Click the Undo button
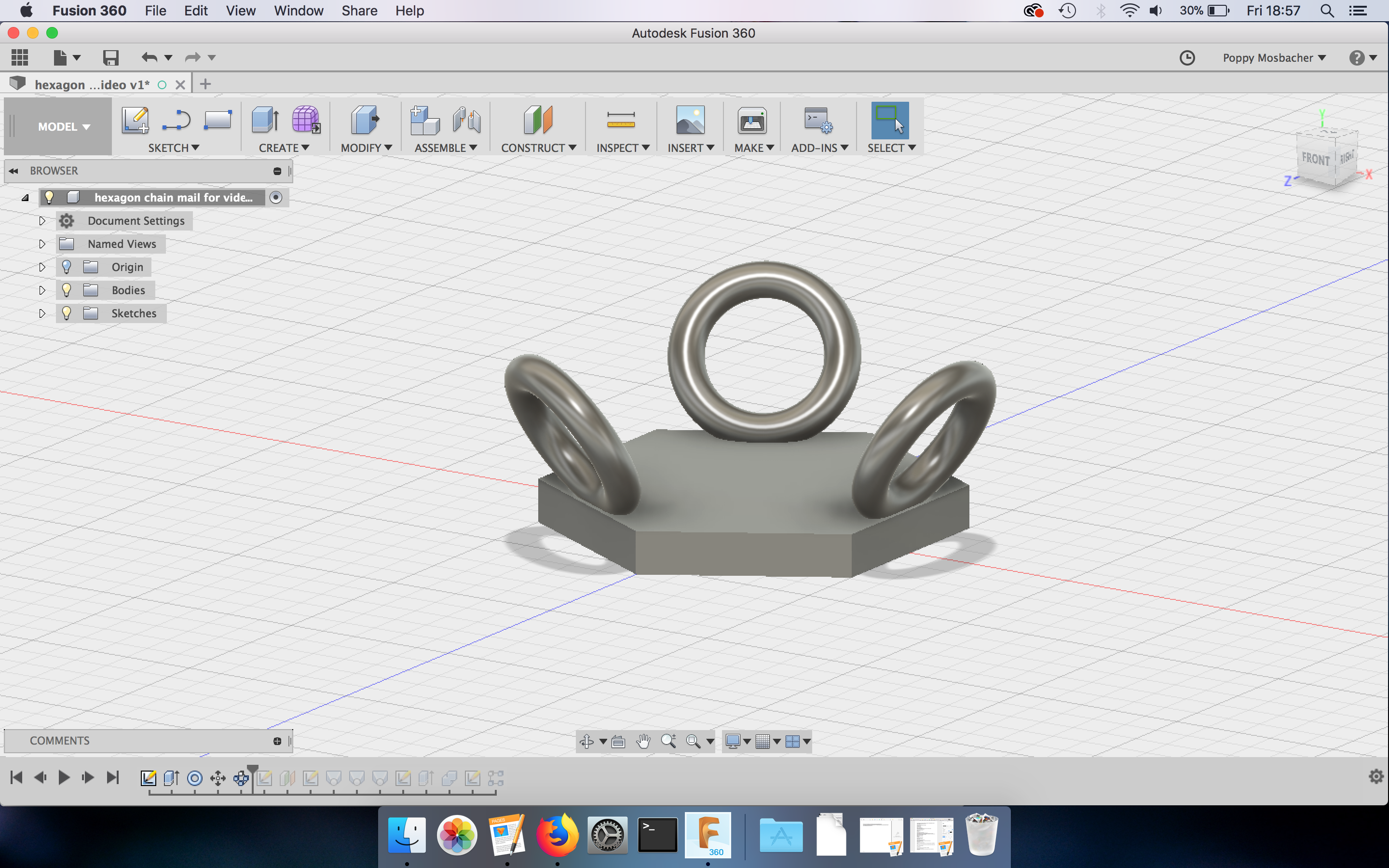Image resolution: width=1389 pixels, height=868 pixels. (150, 57)
